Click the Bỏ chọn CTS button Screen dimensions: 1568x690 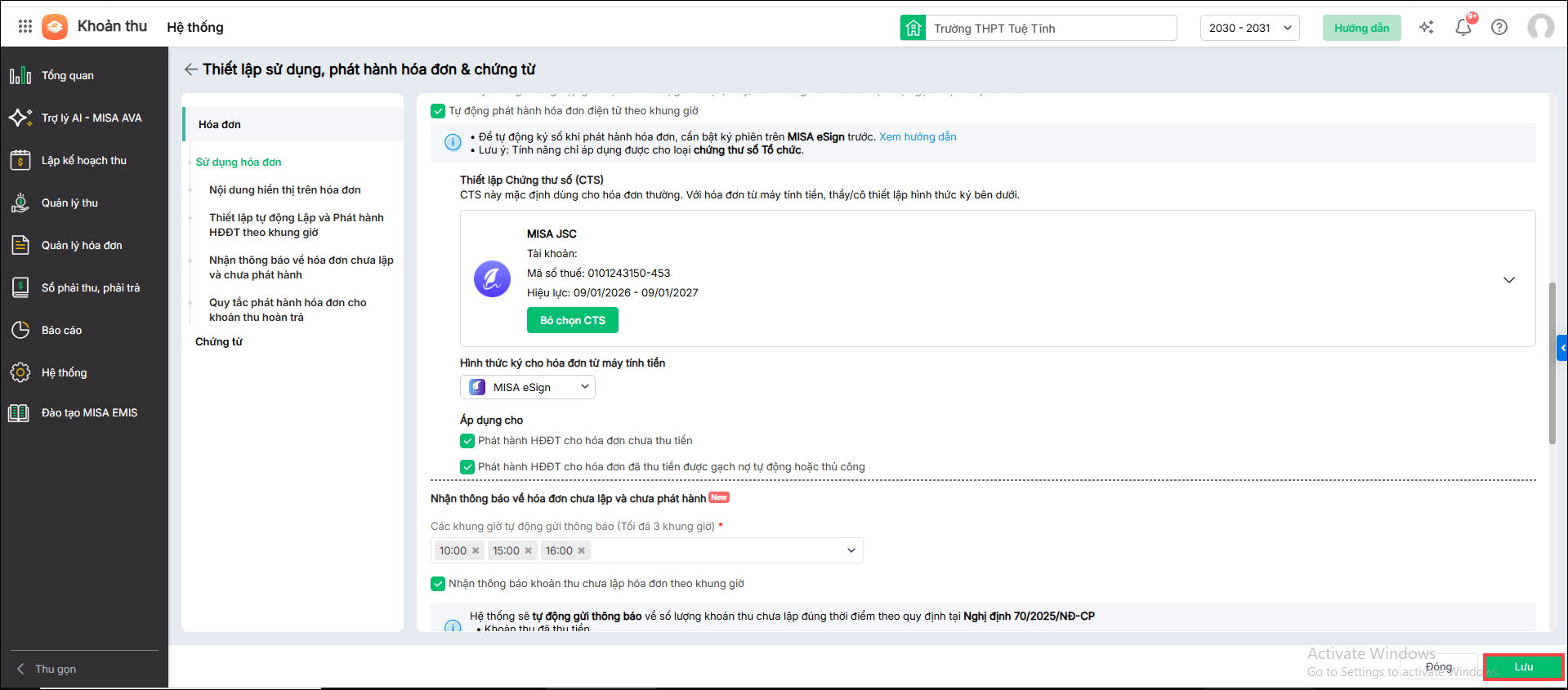tap(572, 320)
